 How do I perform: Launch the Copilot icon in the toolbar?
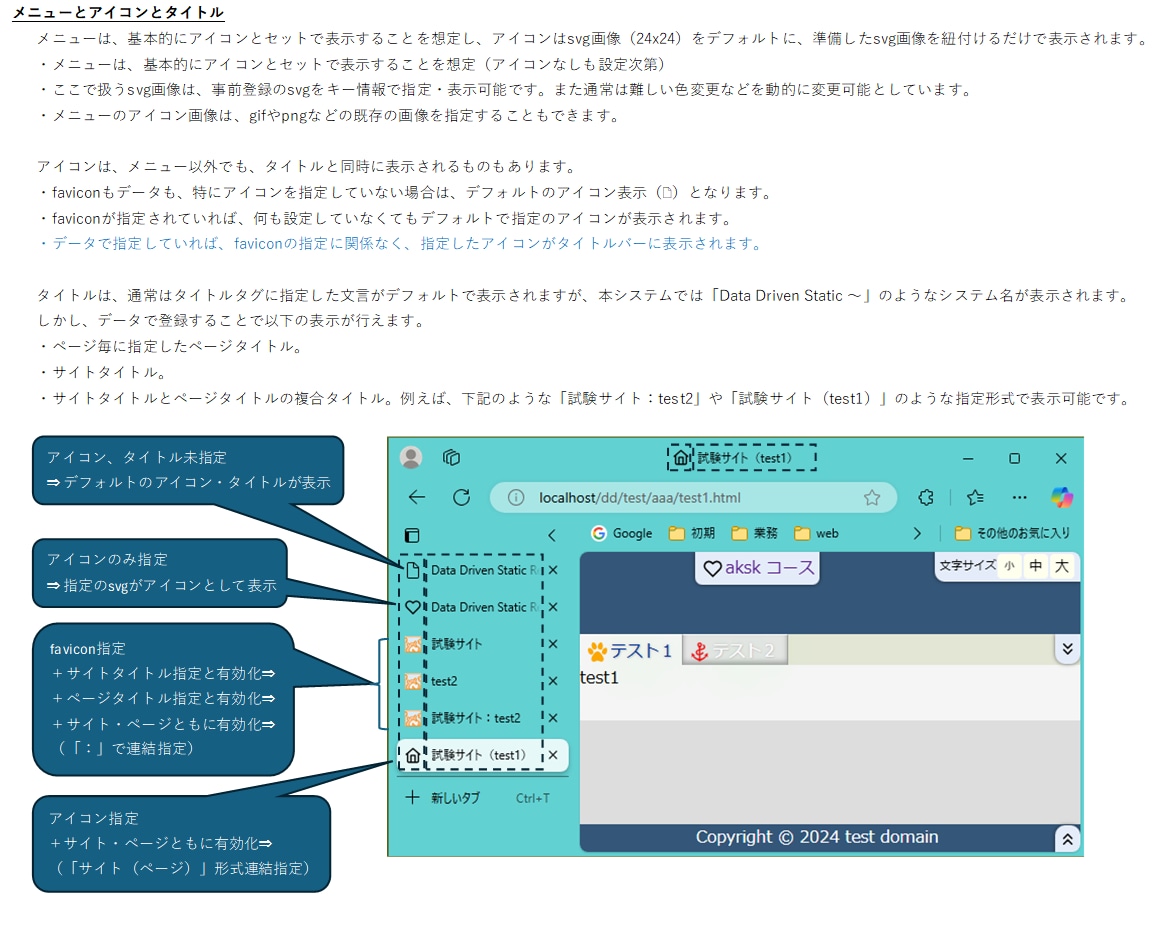(x=1062, y=498)
